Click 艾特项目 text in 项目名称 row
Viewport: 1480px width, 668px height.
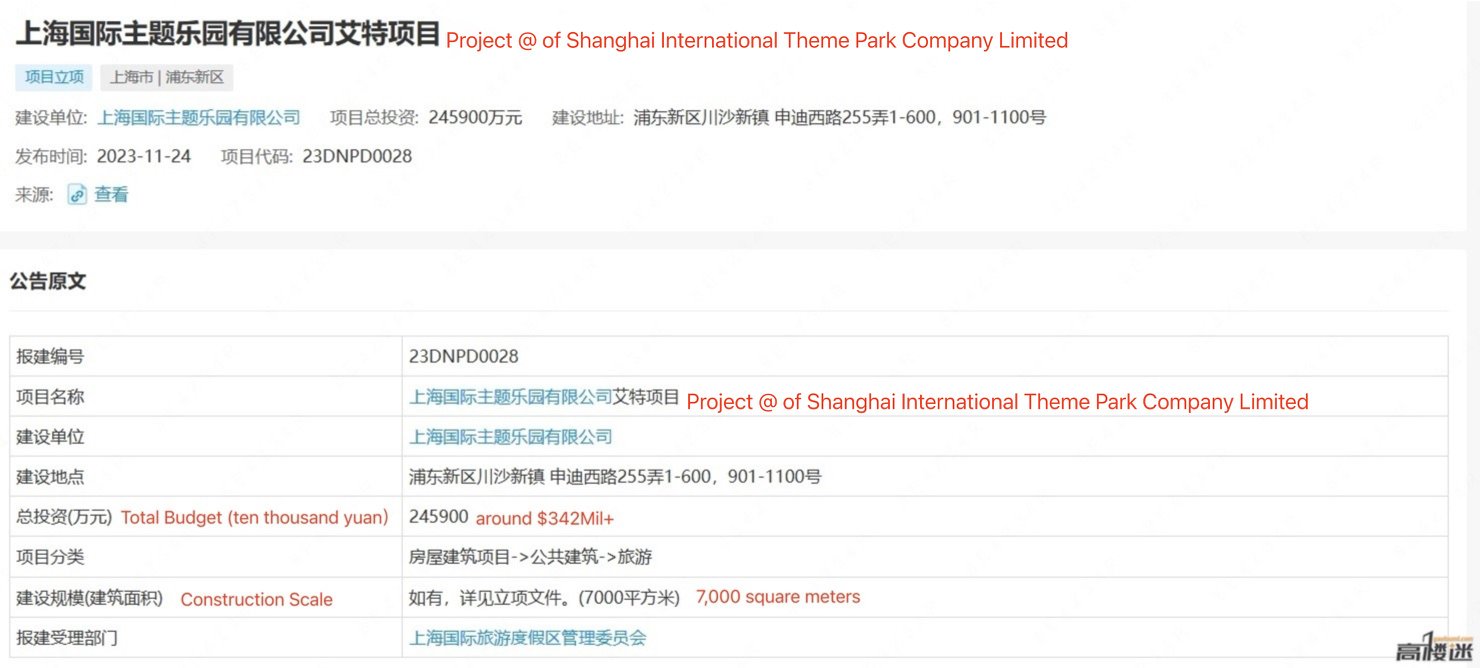point(646,397)
